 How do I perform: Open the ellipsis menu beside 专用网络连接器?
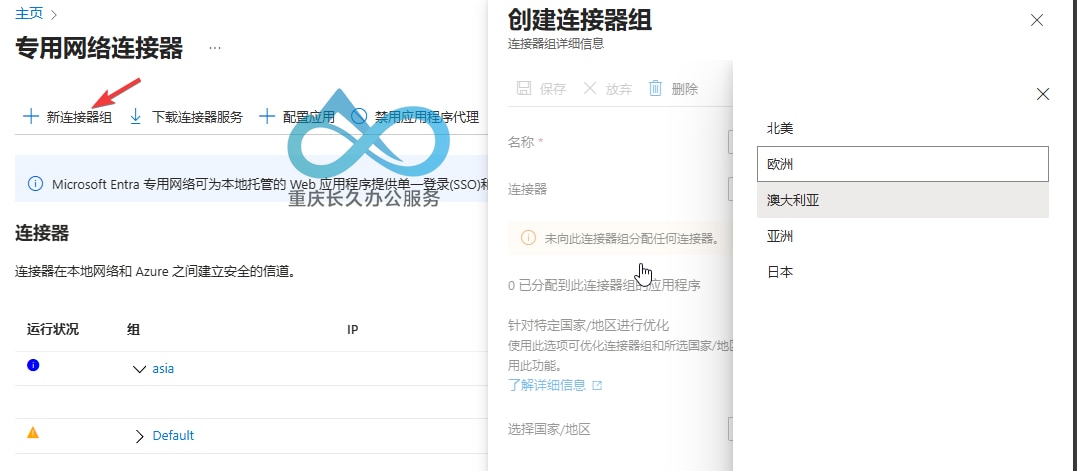(215, 48)
